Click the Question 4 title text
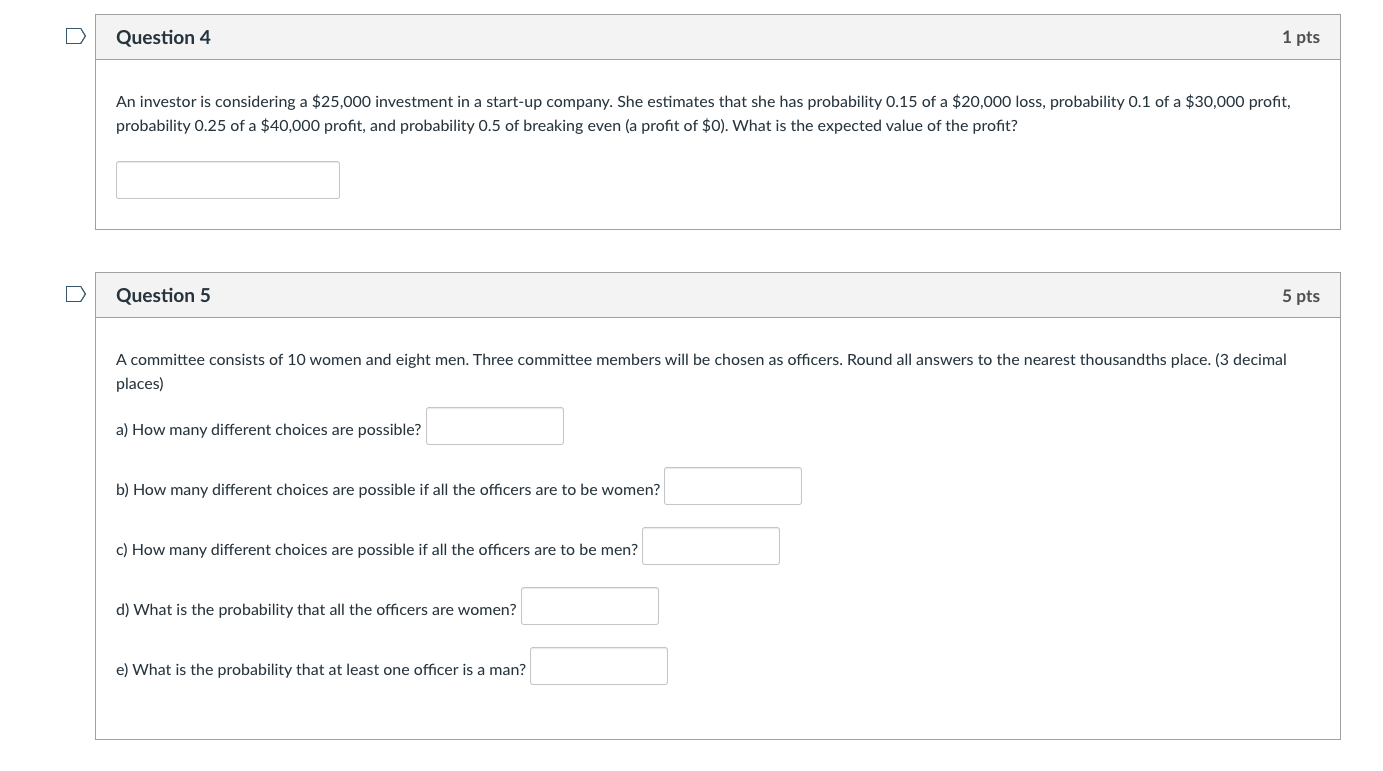This screenshot has height=771, width=1383. [x=163, y=37]
